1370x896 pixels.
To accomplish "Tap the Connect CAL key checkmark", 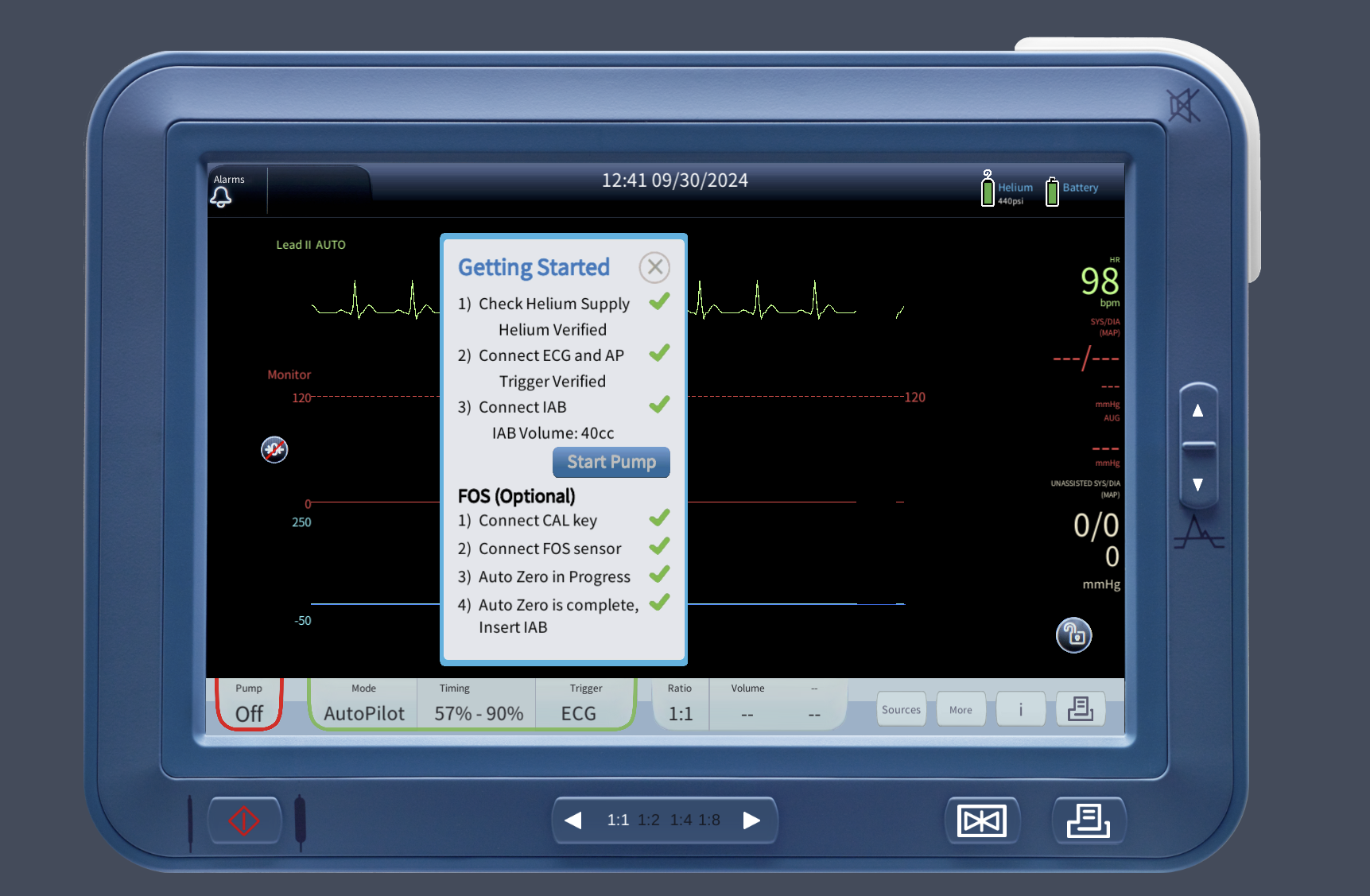I will (658, 518).
